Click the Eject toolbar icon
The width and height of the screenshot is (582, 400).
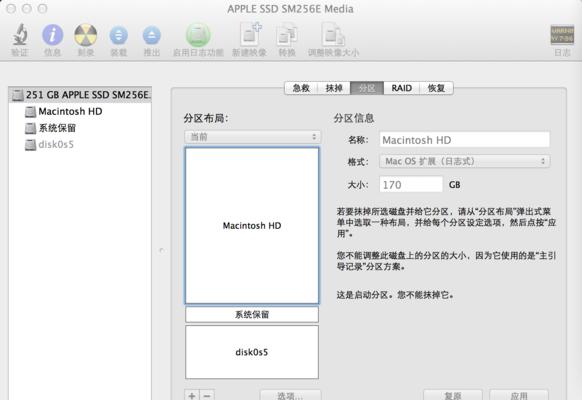[x=152, y=36]
